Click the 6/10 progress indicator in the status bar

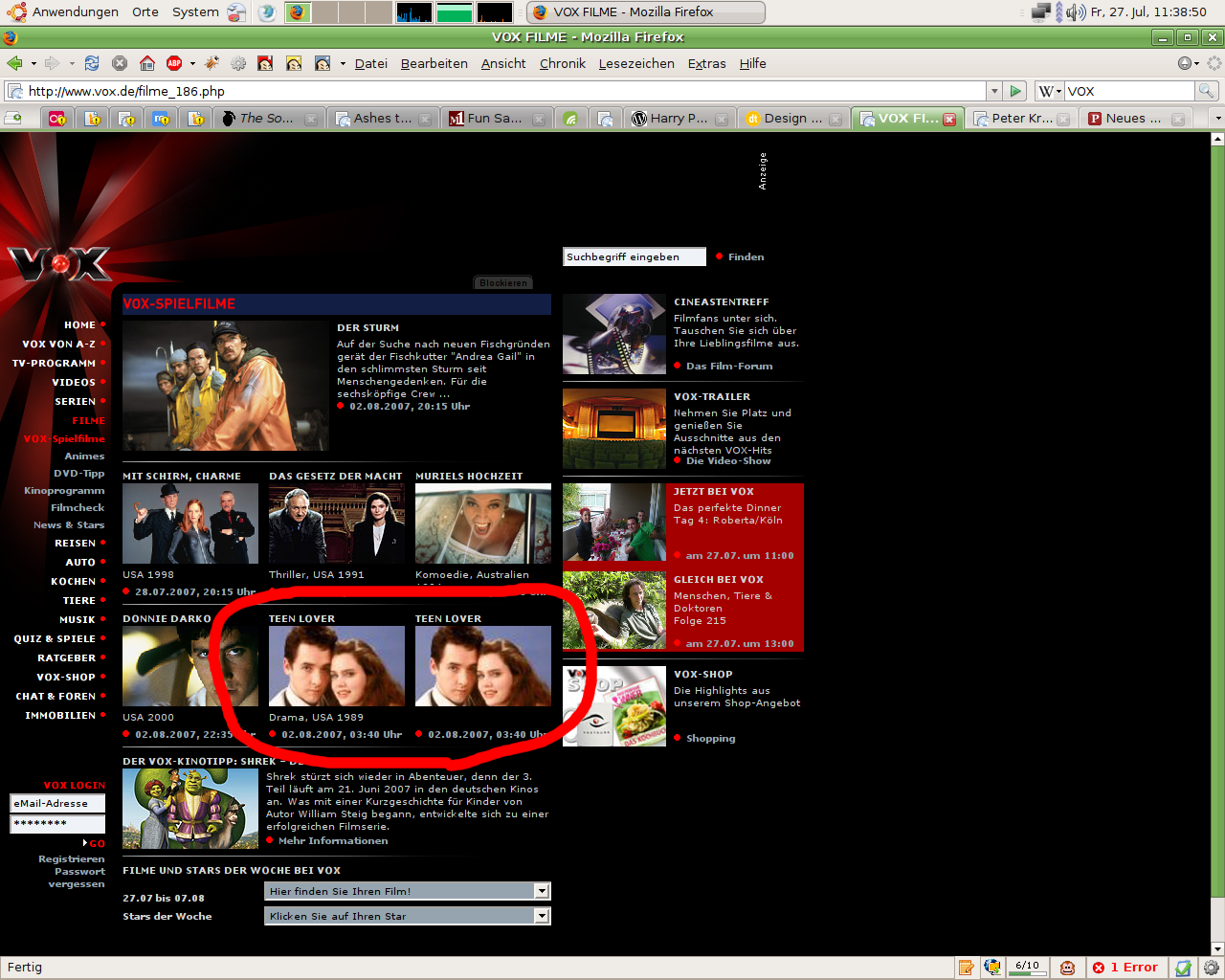point(1027,968)
